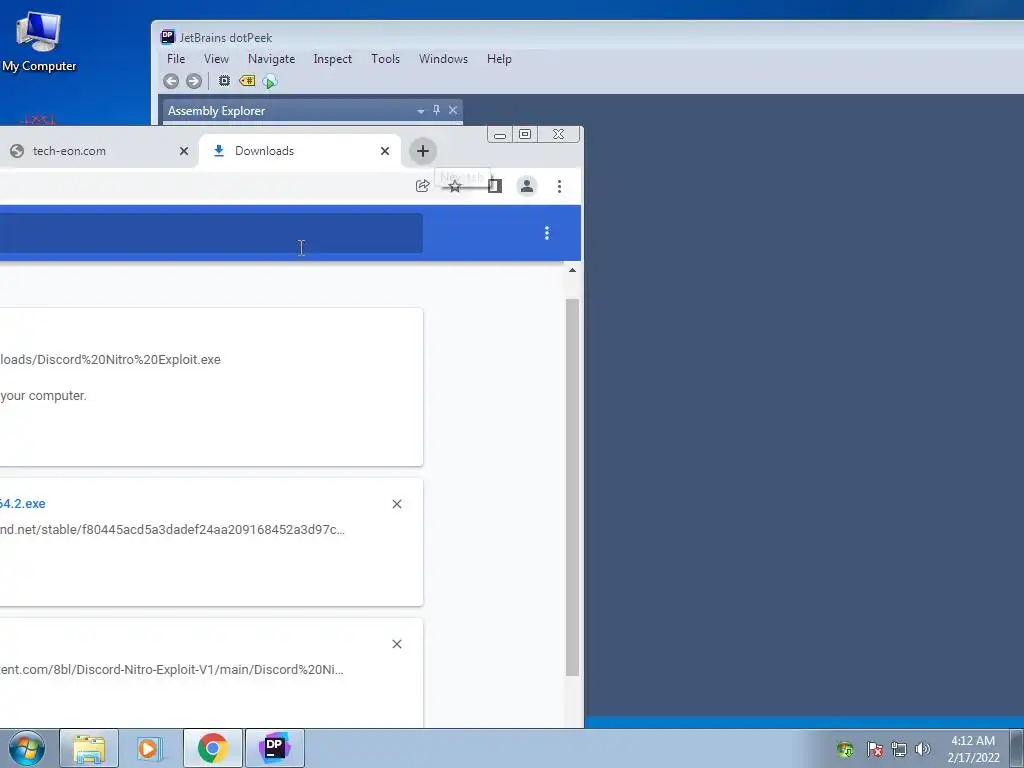Click the 8bl/Discord-Nitro-Exploit-V1 URL
The width and height of the screenshot is (1024, 768).
pyautogui.click(x=172, y=669)
